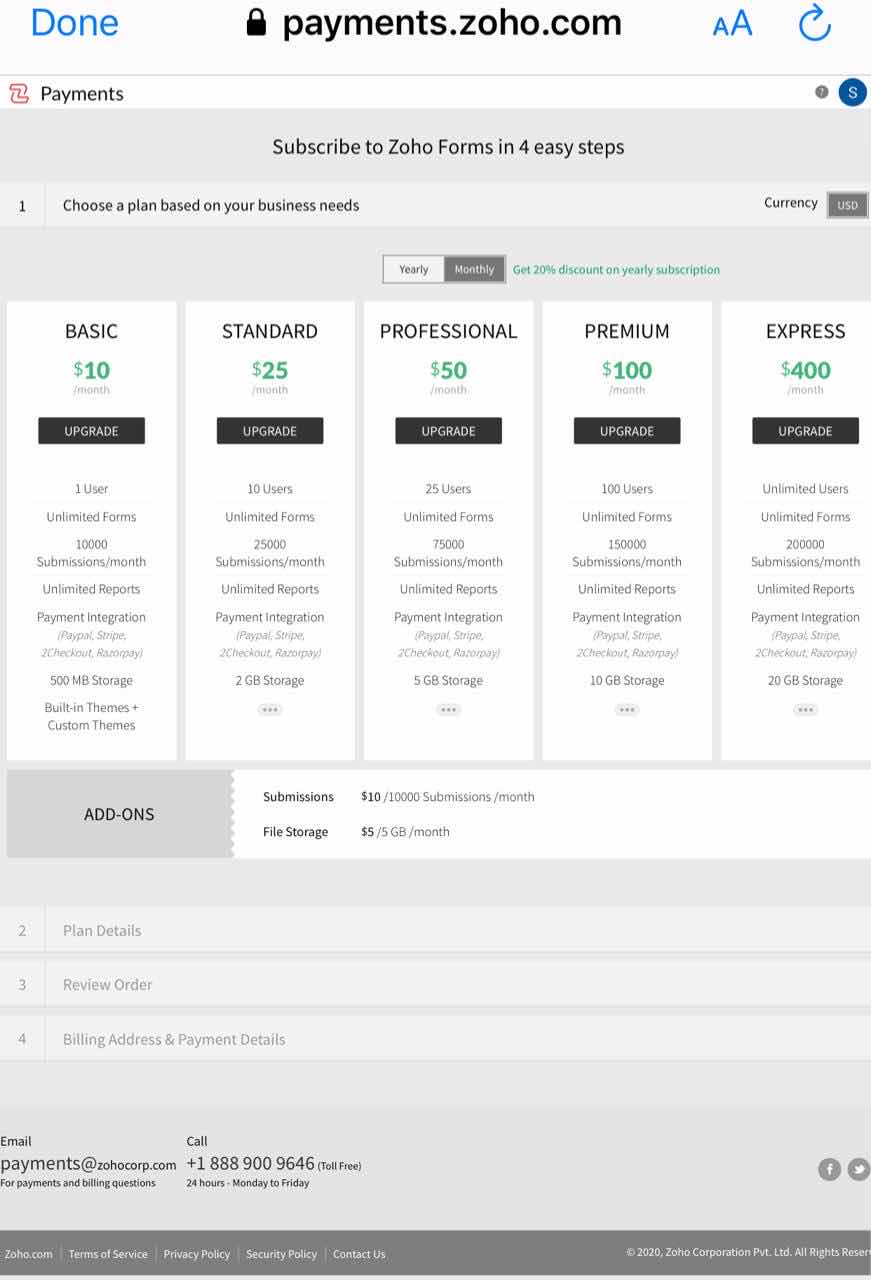871x1280 pixels.
Task: Upgrade to the Standard plan
Action: click(x=270, y=431)
